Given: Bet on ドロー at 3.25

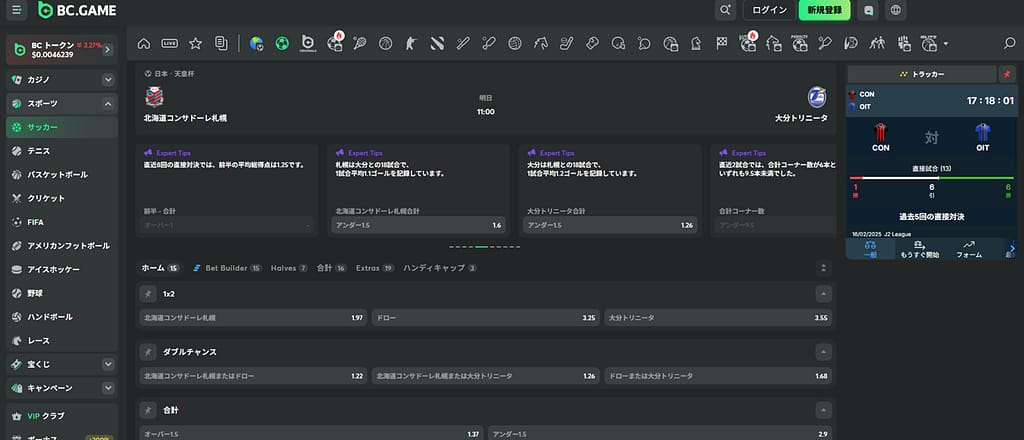Looking at the screenshot, I should pos(485,318).
